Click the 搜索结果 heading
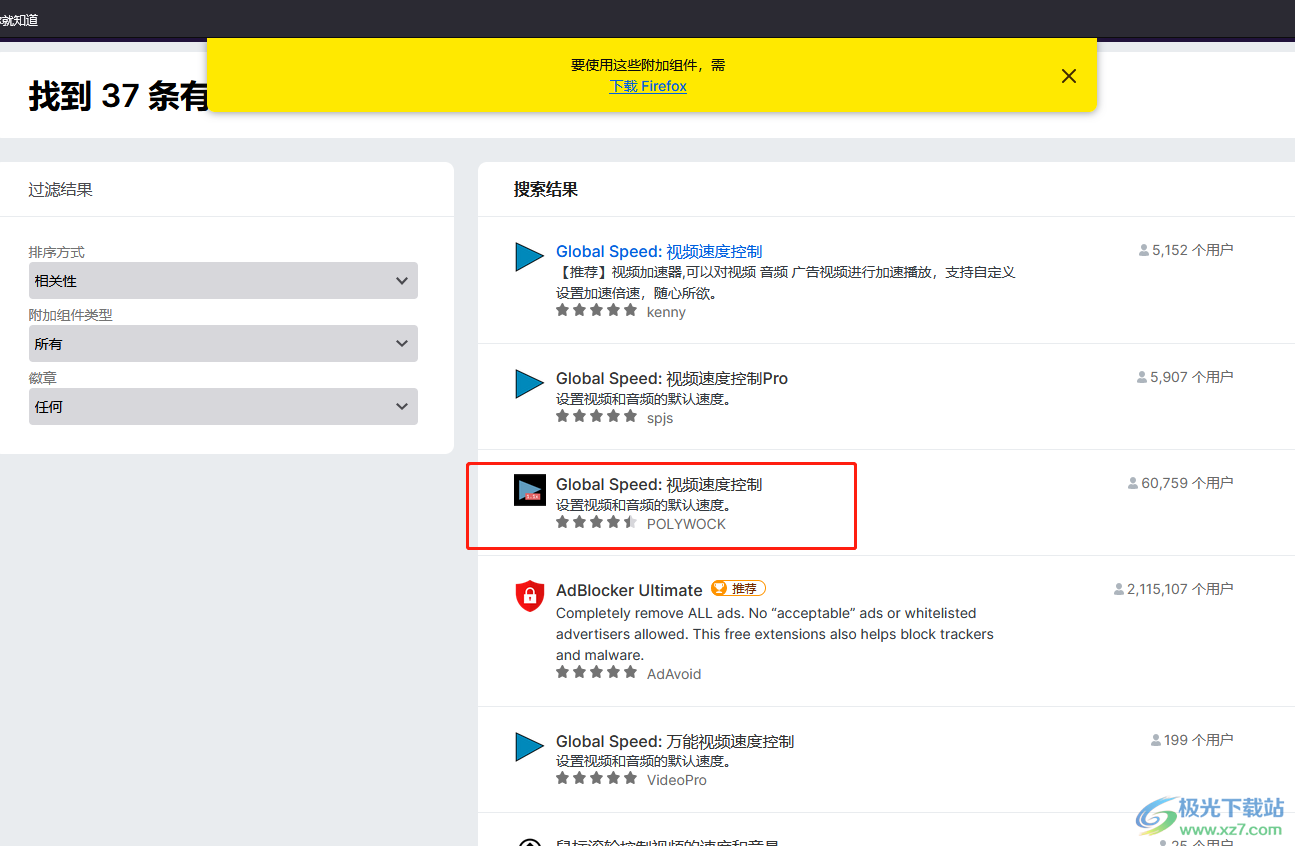The width and height of the screenshot is (1295, 846). click(x=546, y=189)
